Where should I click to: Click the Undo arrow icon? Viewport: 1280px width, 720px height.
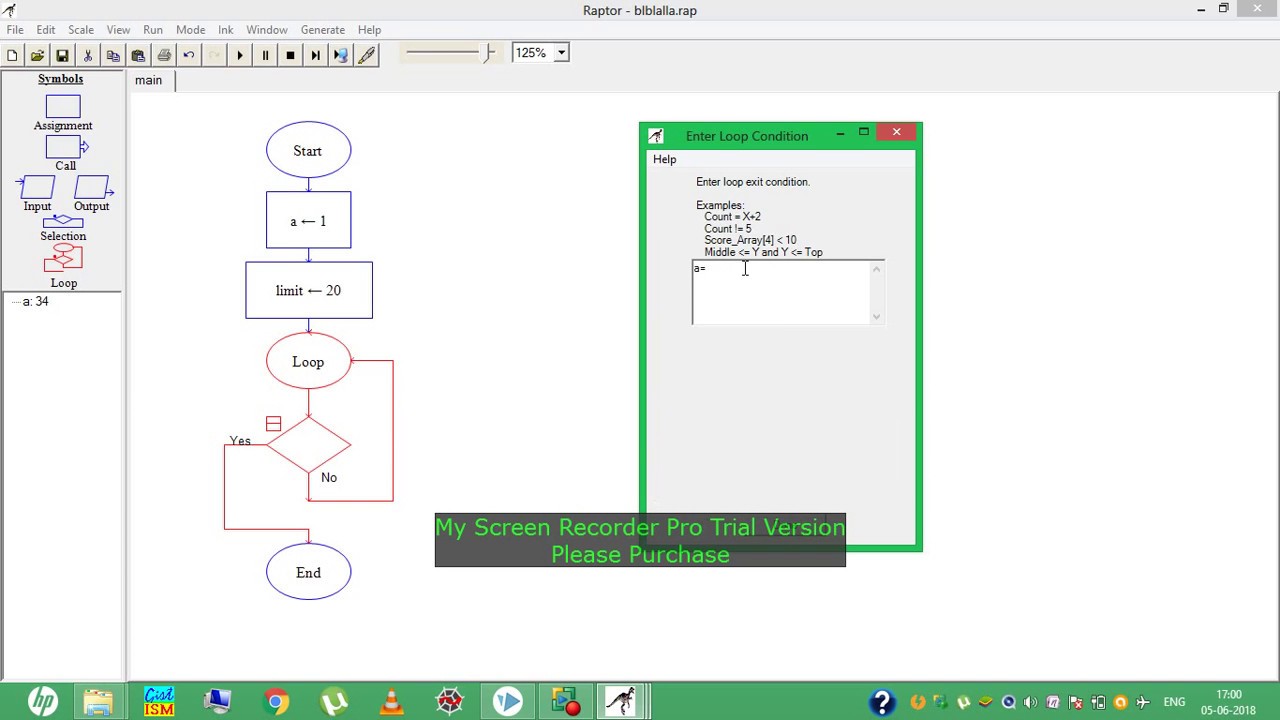coord(189,56)
